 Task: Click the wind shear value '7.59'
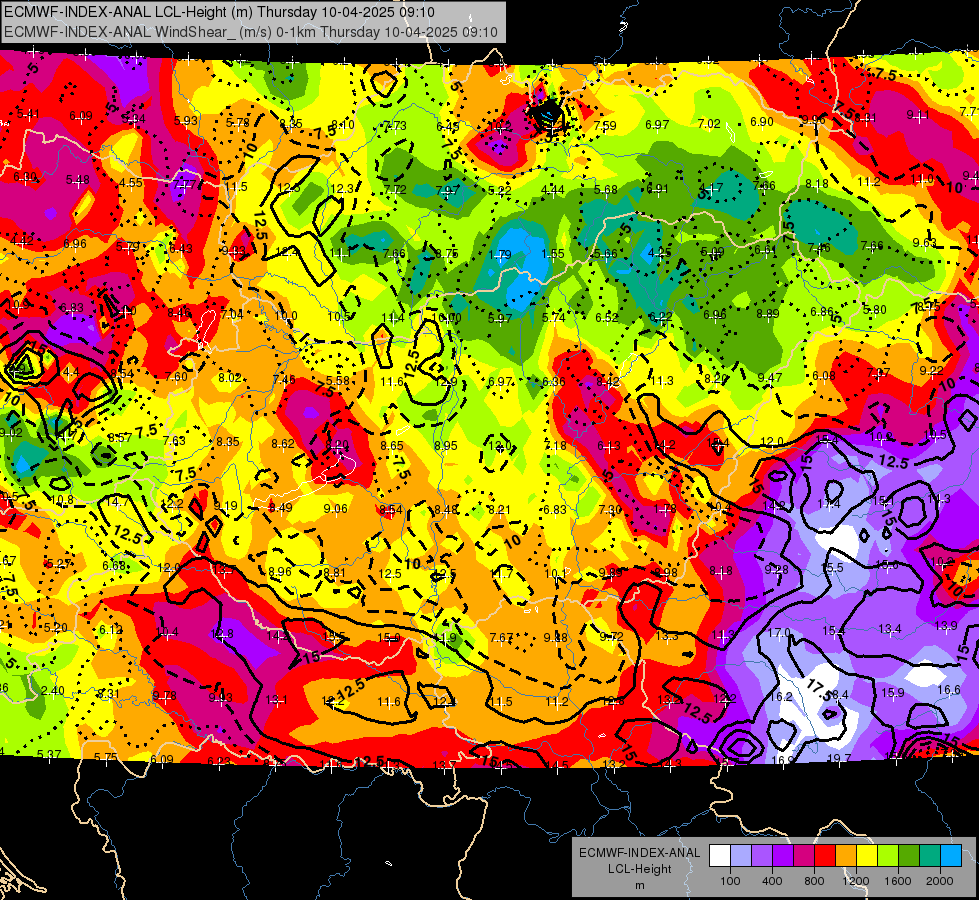click(605, 126)
